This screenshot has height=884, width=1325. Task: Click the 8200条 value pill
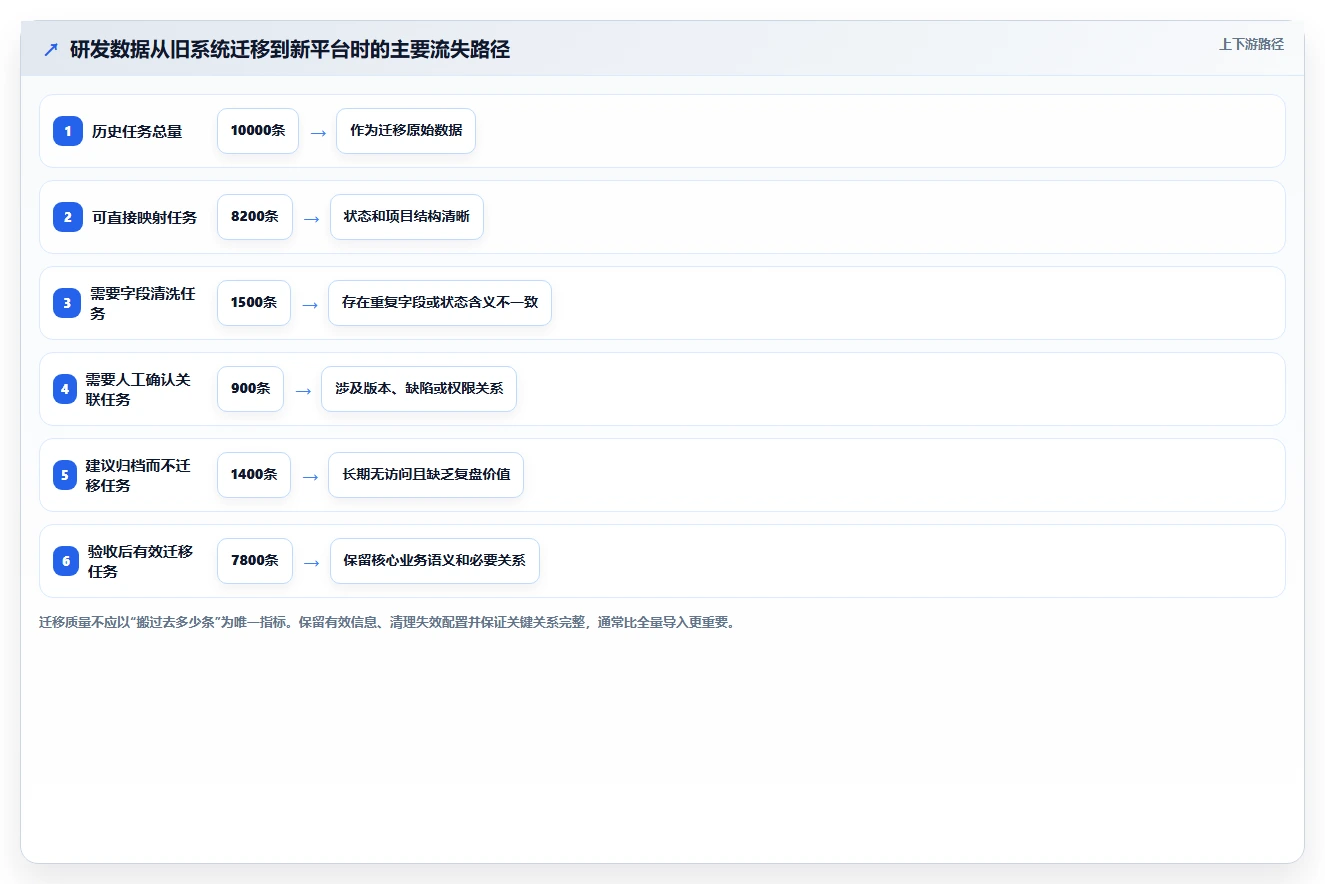pyautogui.click(x=255, y=217)
